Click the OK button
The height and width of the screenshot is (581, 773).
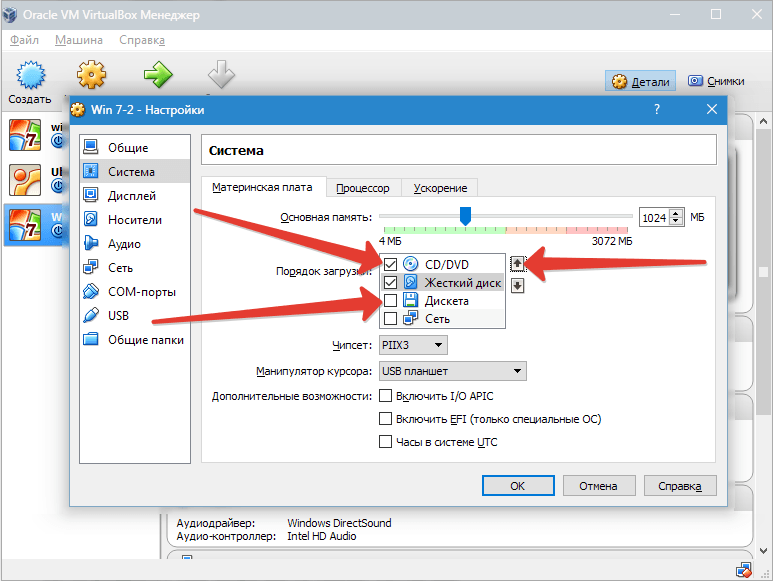pos(517,486)
